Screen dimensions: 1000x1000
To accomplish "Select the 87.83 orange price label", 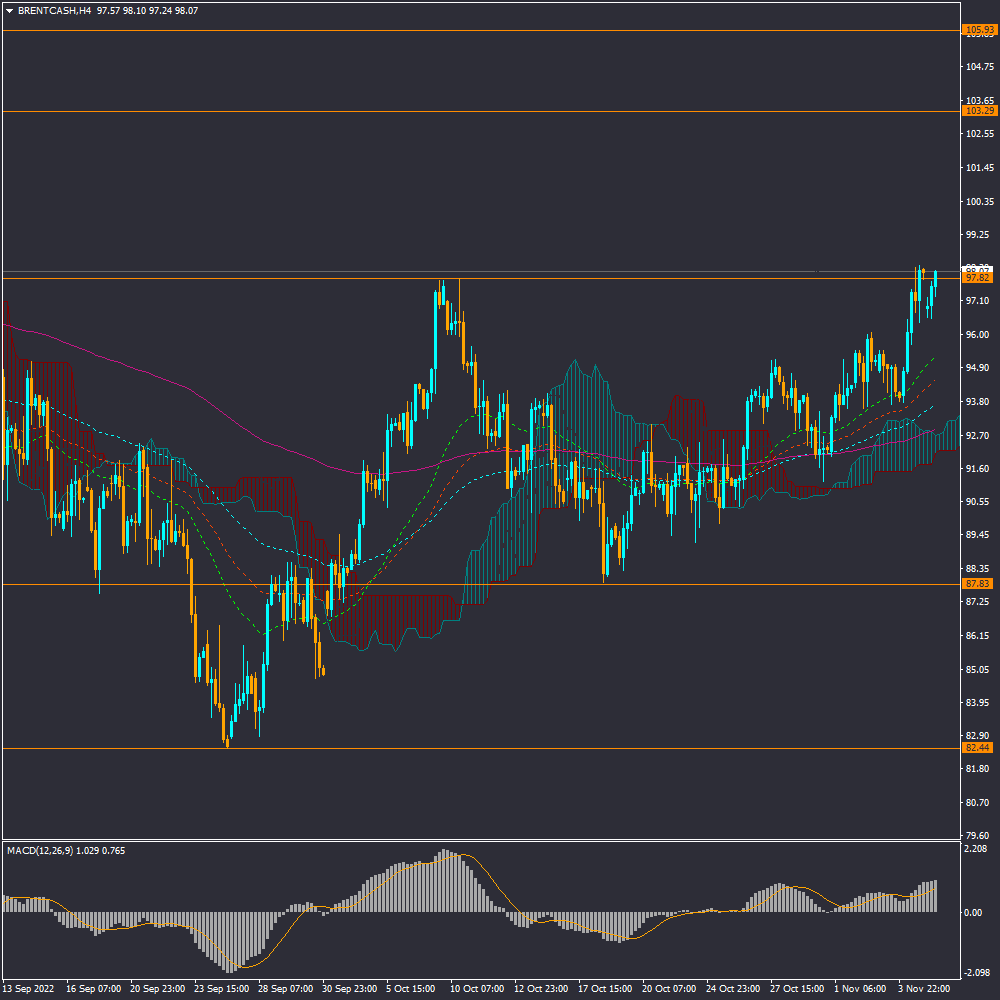I will (x=977, y=583).
